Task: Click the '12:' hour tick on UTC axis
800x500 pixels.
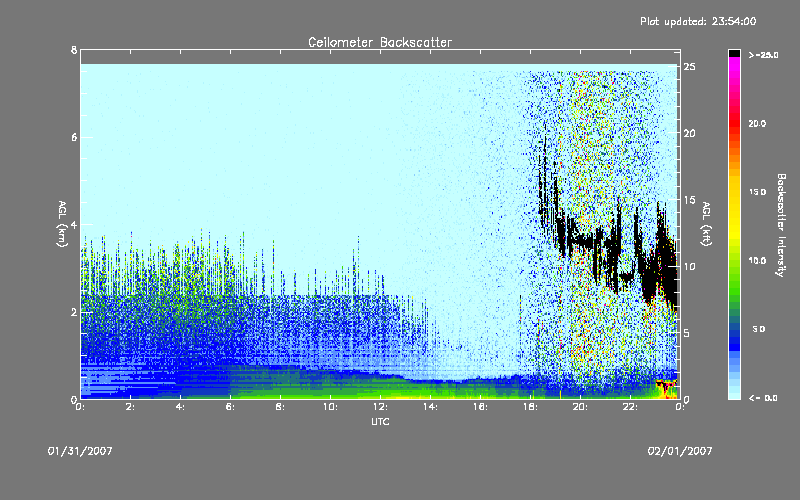Action: click(x=380, y=407)
